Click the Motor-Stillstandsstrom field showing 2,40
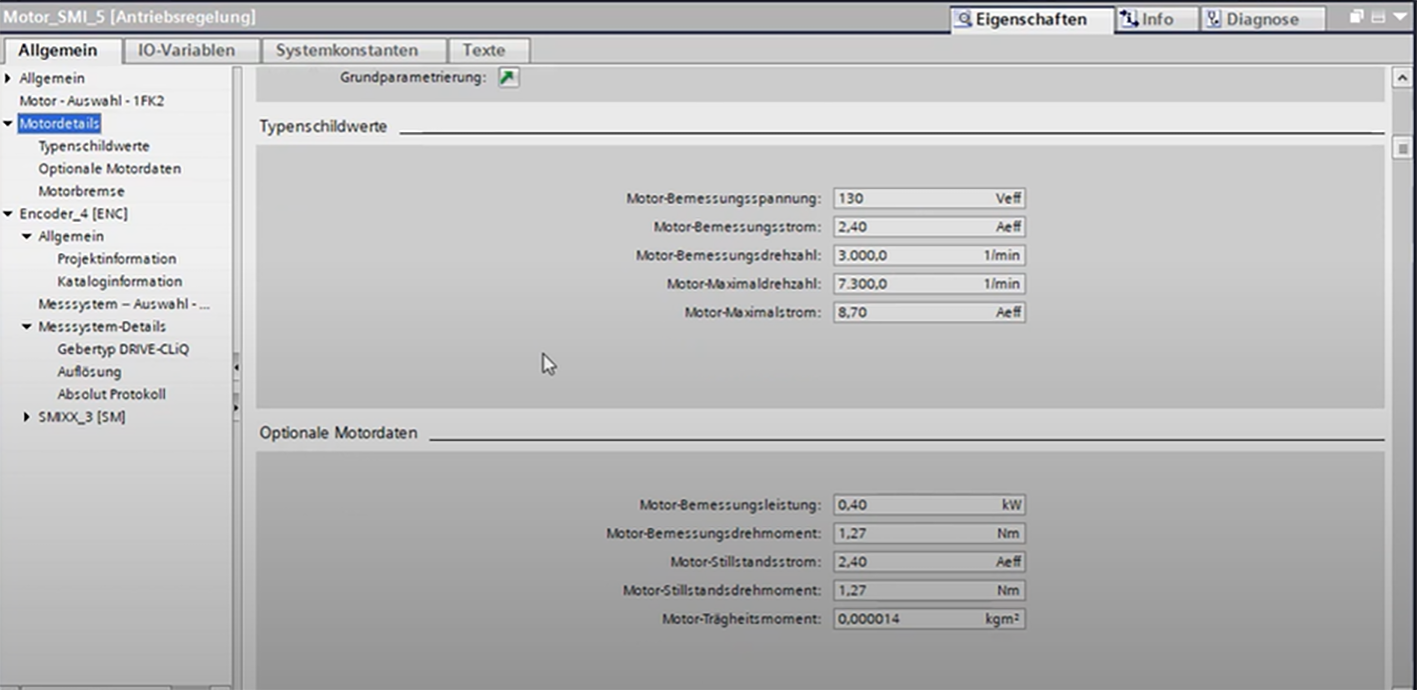The image size is (1417, 690). point(929,562)
